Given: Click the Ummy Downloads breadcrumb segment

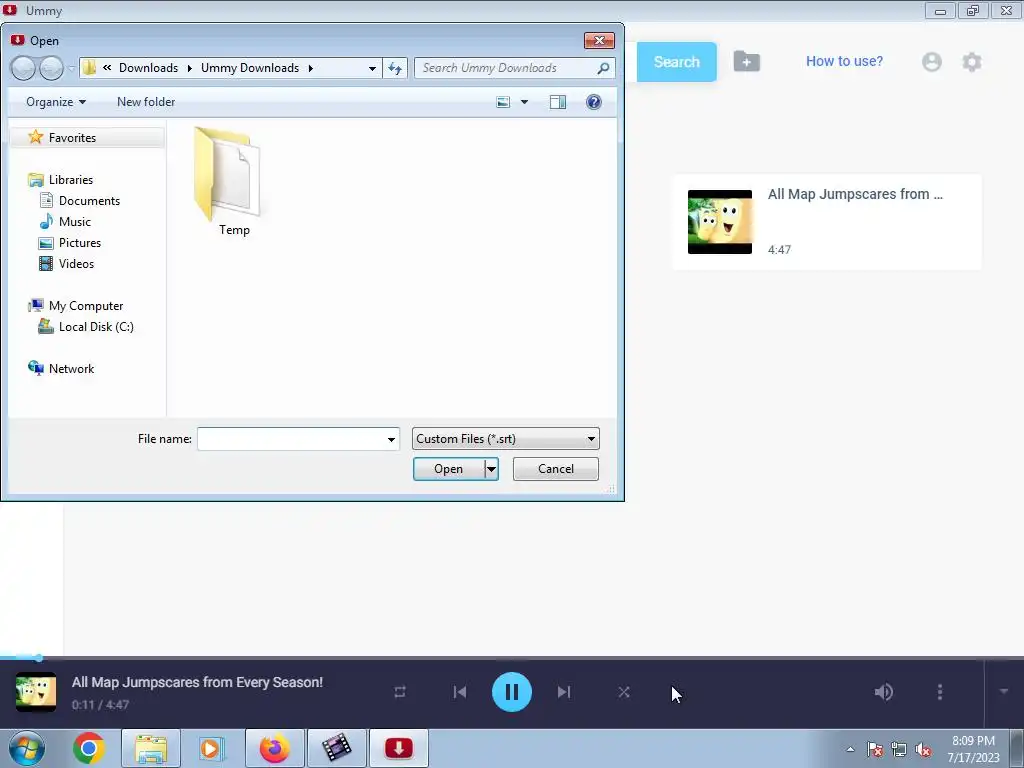Looking at the screenshot, I should coord(249,68).
